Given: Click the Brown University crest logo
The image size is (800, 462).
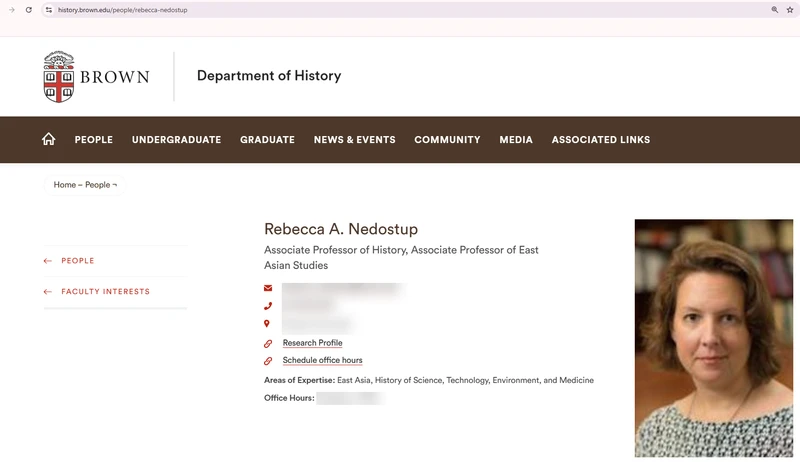Looking at the screenshot, I should coord(59,76).
